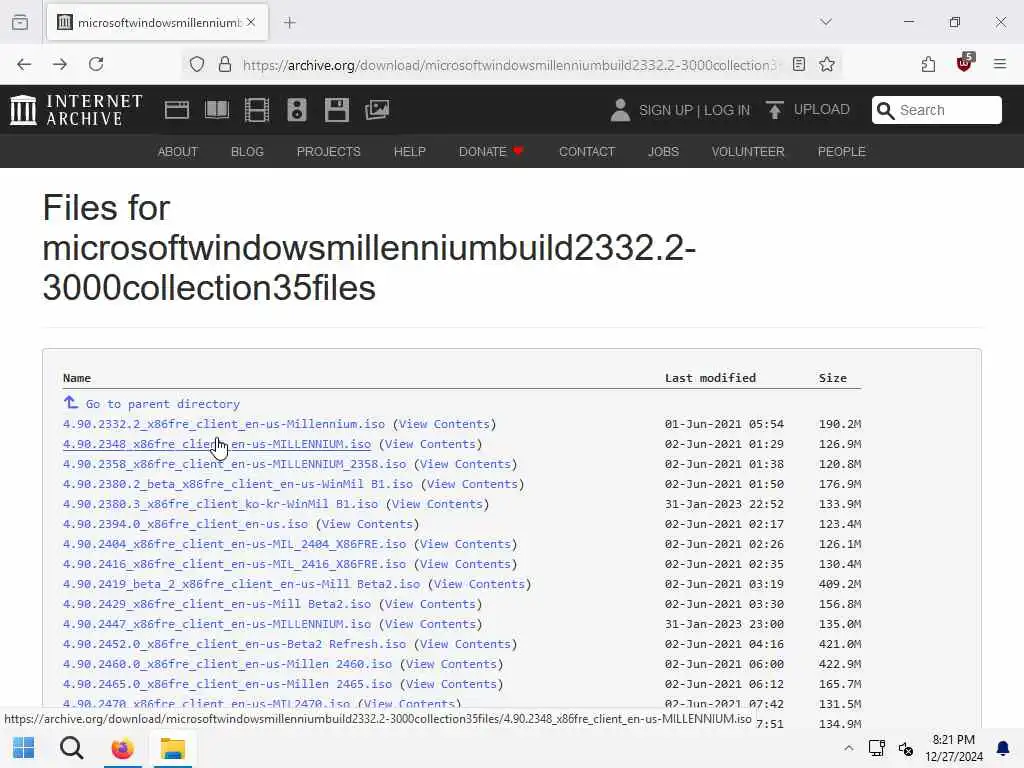The height and width of the screenshot is (768, 1024).
Task: Download 4.90.2416 MIL_2416_X86FRE.iso
Action: (234, 564)
